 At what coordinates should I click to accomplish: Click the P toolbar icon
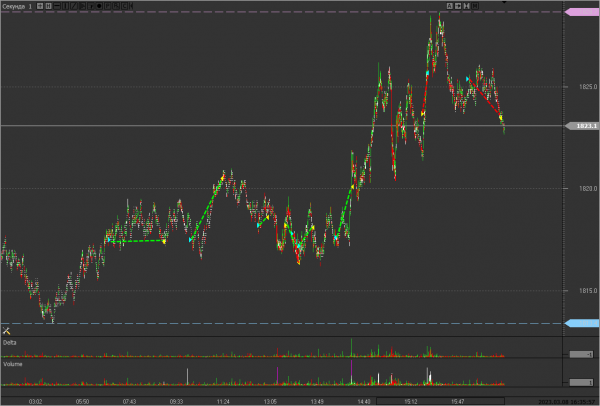(107, 6)
